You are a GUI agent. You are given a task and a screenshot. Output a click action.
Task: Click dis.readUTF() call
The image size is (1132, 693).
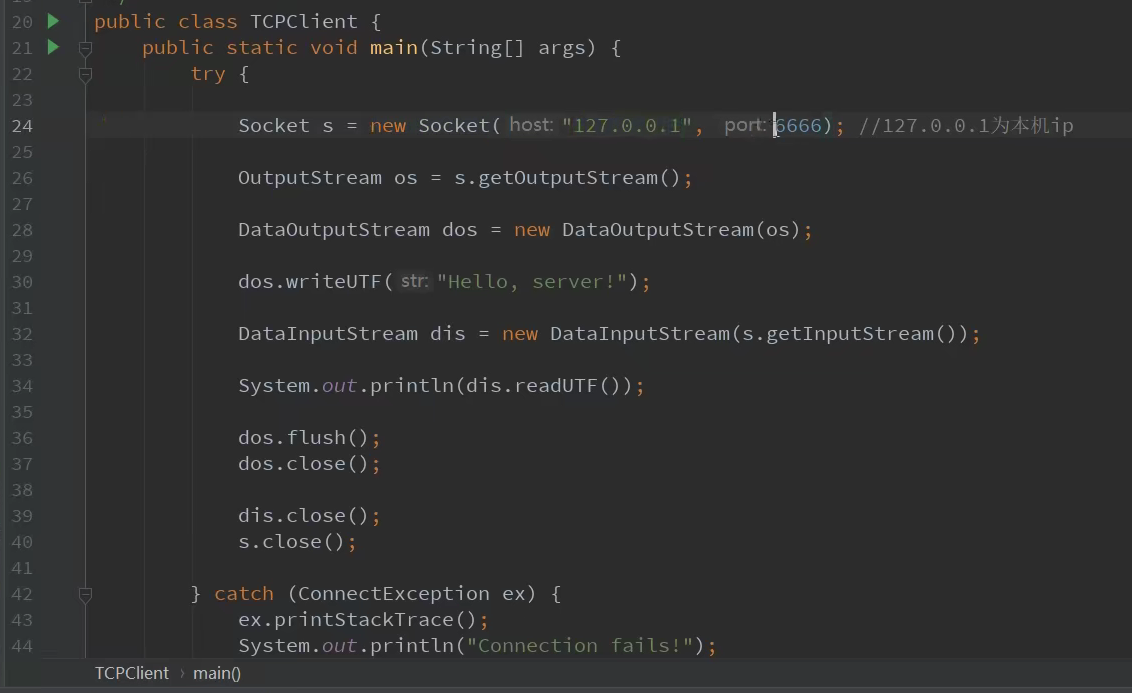pyautogui.click(x=544, y=385)
